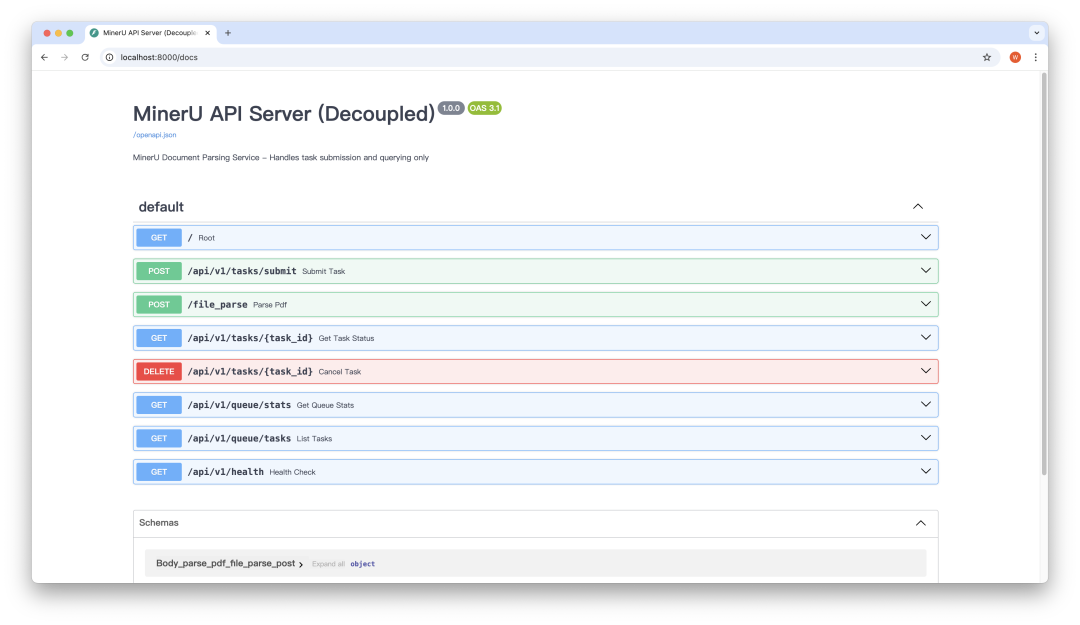Expand the POST /api/v1/tasks/submit endpoint
The image size is (1080, 625).
pos(535,271)
